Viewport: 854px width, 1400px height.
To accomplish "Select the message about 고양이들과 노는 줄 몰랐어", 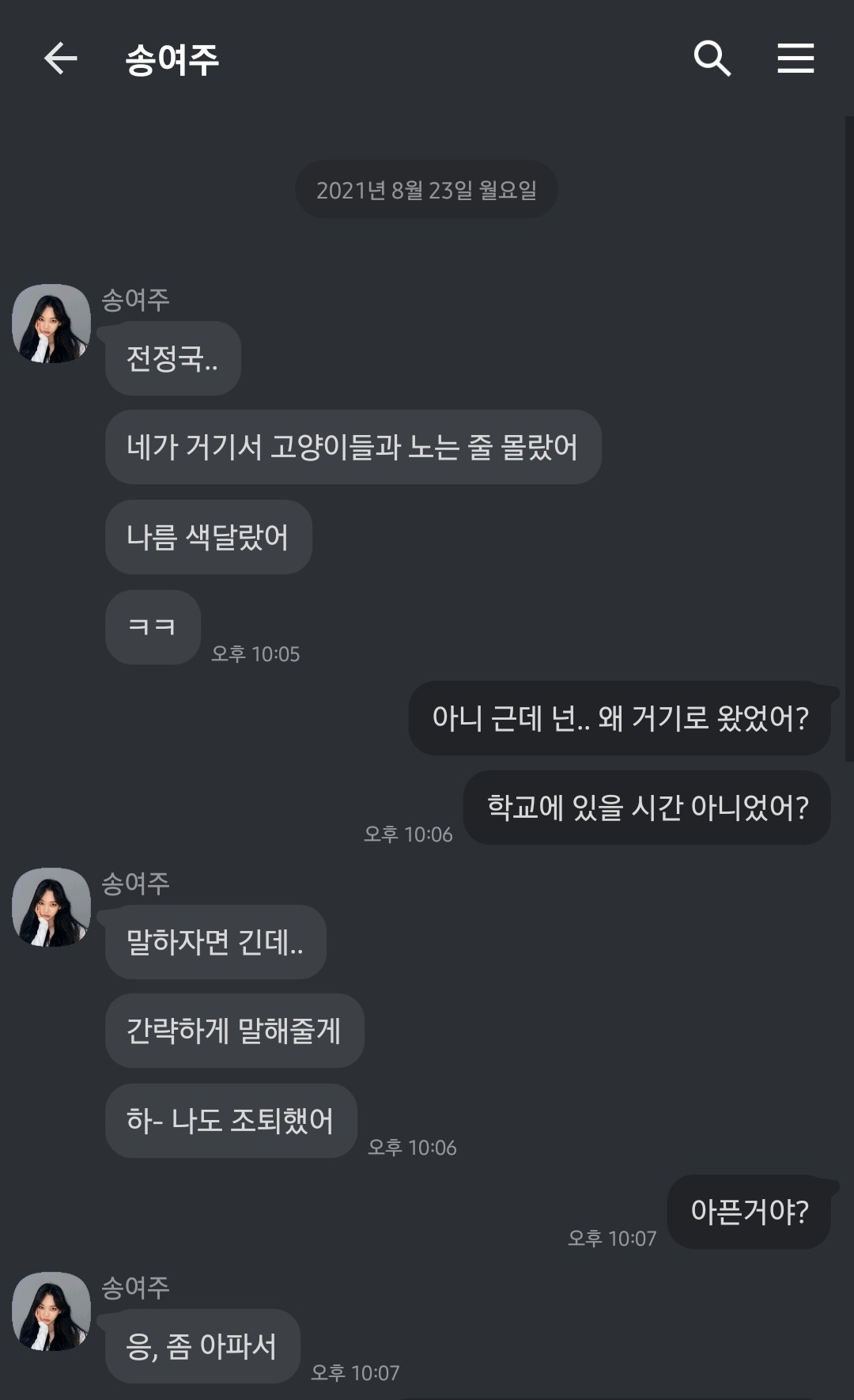I will tap(353, 447).
